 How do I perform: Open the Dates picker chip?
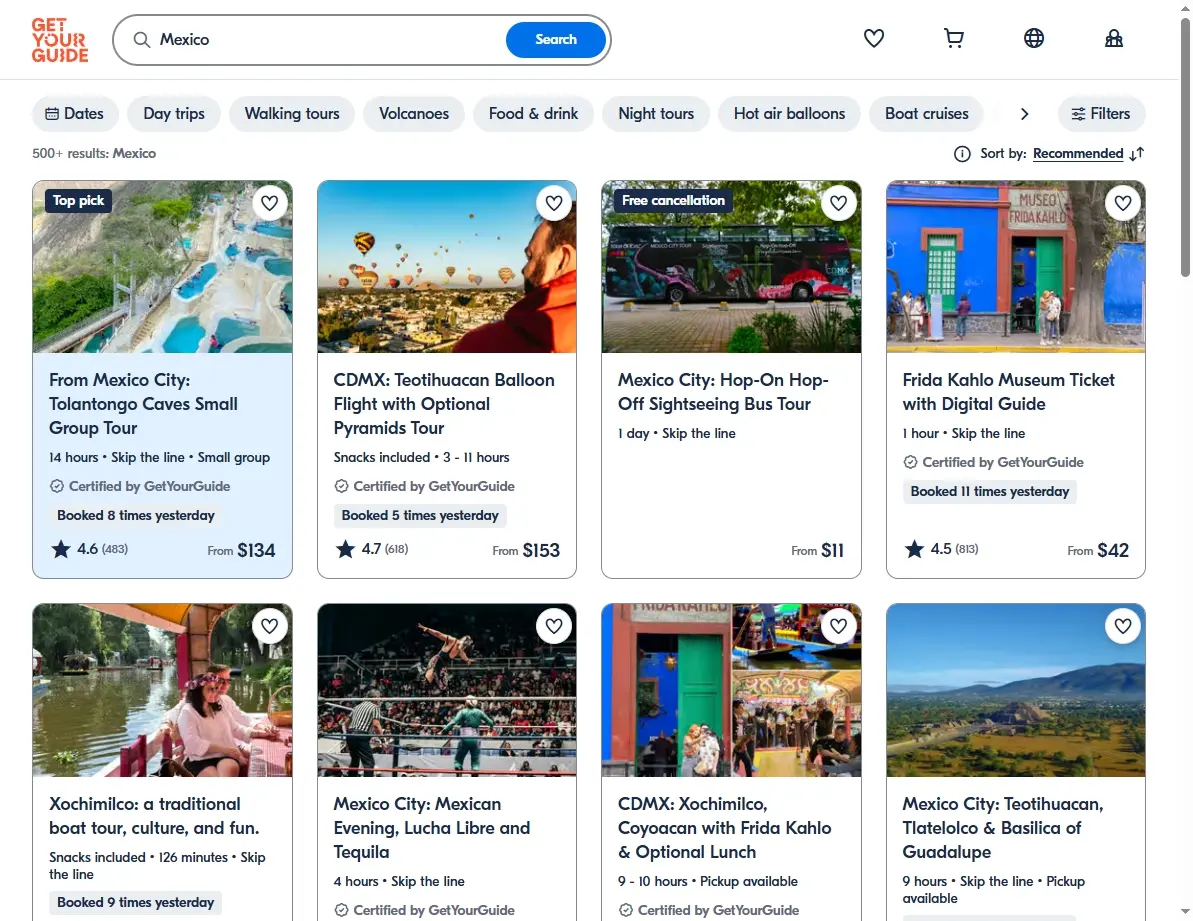75,114
